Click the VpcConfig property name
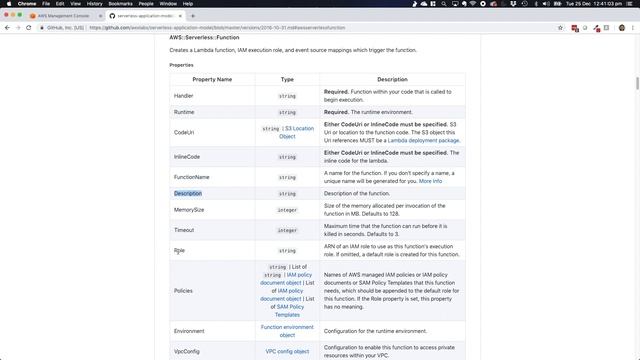Image resolution: width=640 pixels, height=360 pixels. (187, 351)
